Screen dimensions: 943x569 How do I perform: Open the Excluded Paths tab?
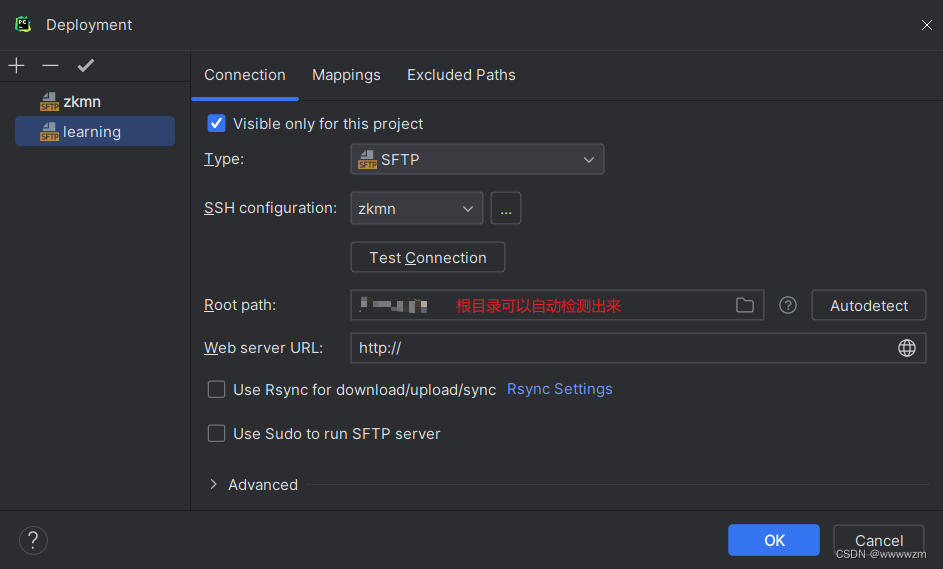pyautogui.click(x=461, y=75)
